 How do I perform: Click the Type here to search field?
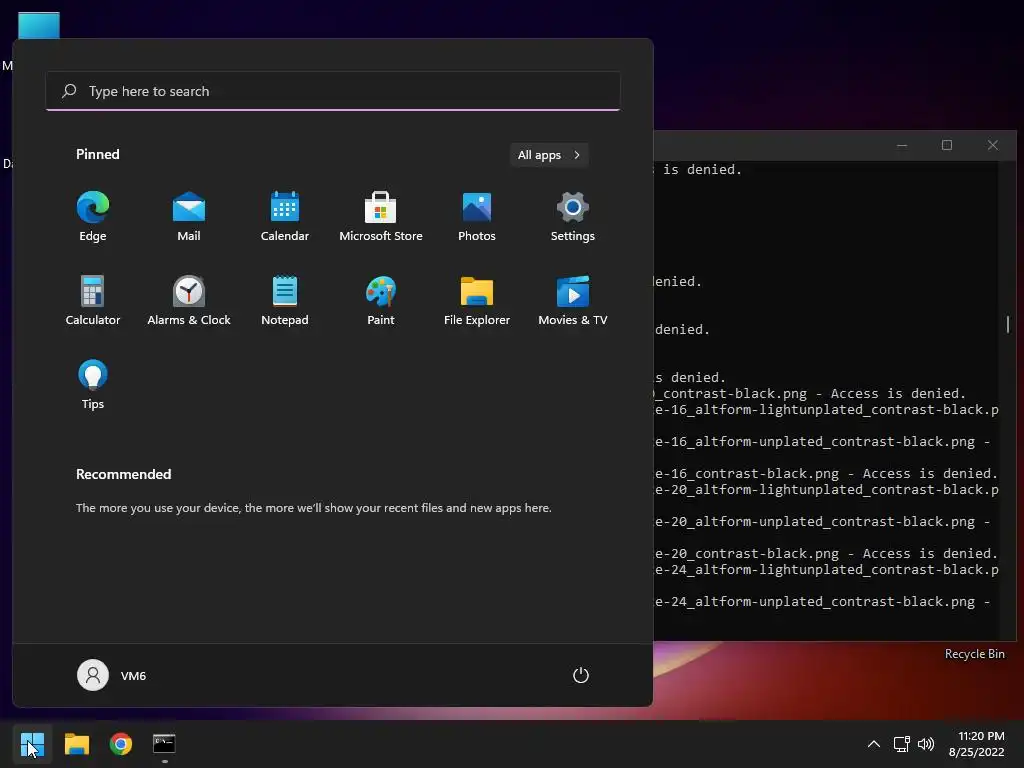333,91
